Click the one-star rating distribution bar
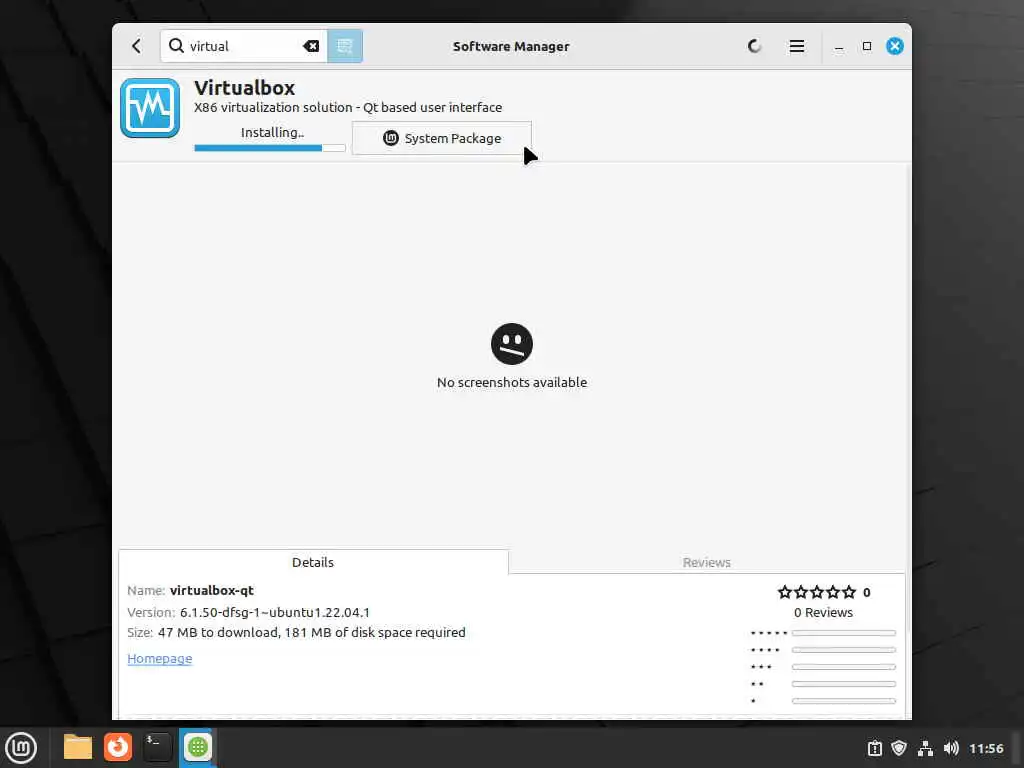 pos(844,701)
